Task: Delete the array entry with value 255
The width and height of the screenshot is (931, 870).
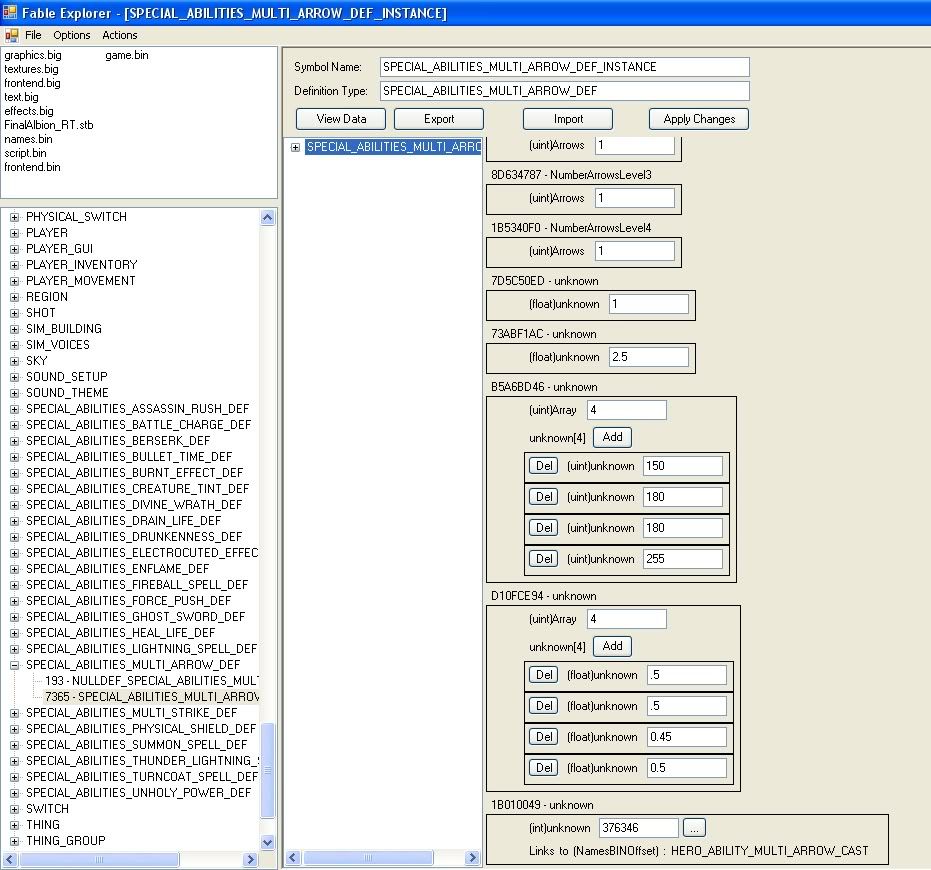Action: [544, 558]
